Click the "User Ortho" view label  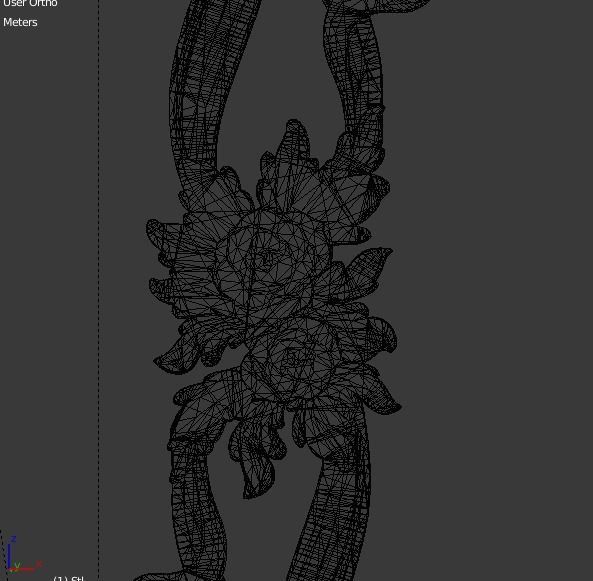coord(30,3)
